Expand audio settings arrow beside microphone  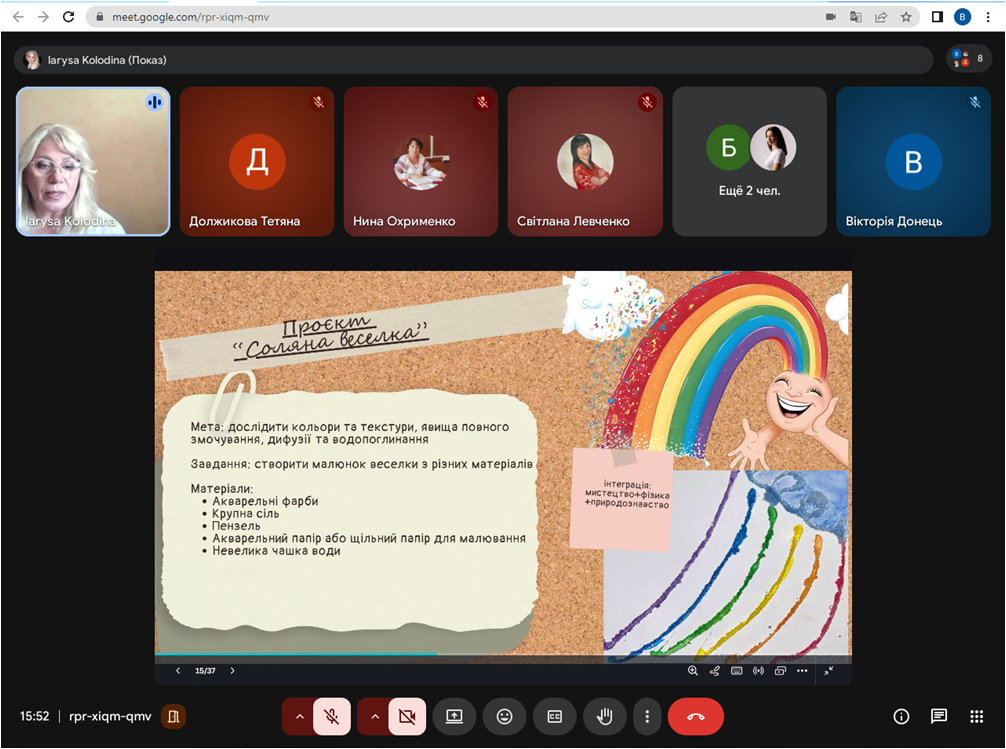(x=298, y=716)
